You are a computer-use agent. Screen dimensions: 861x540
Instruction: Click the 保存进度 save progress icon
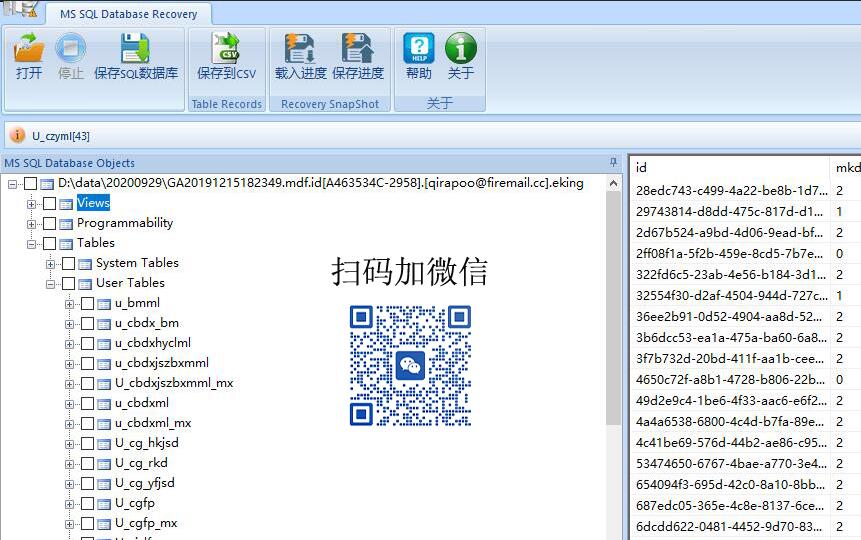click(357, 48)
